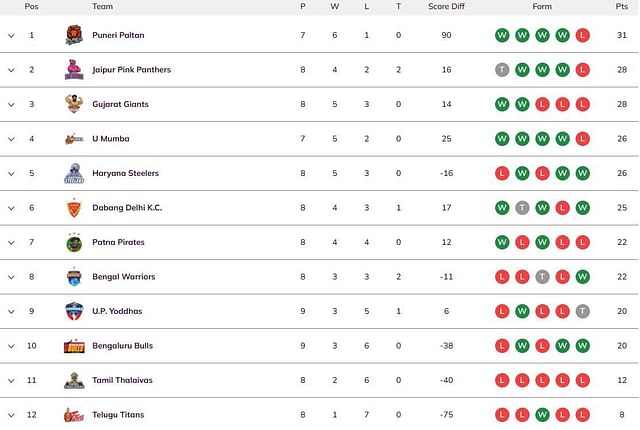Click Puneri Paltan's red L form badge

point(582,35)
